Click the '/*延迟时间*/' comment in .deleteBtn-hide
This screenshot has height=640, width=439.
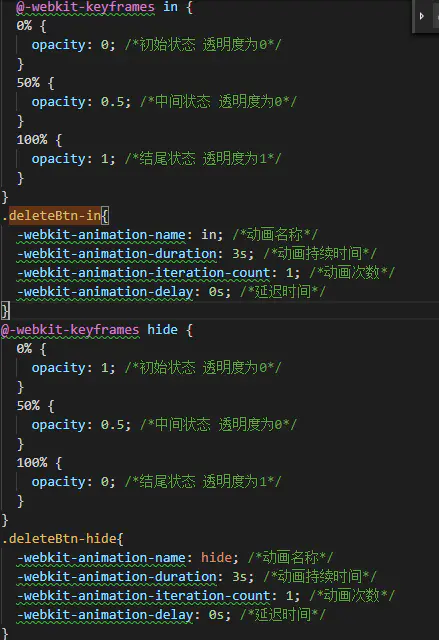[x=282, y=615]
